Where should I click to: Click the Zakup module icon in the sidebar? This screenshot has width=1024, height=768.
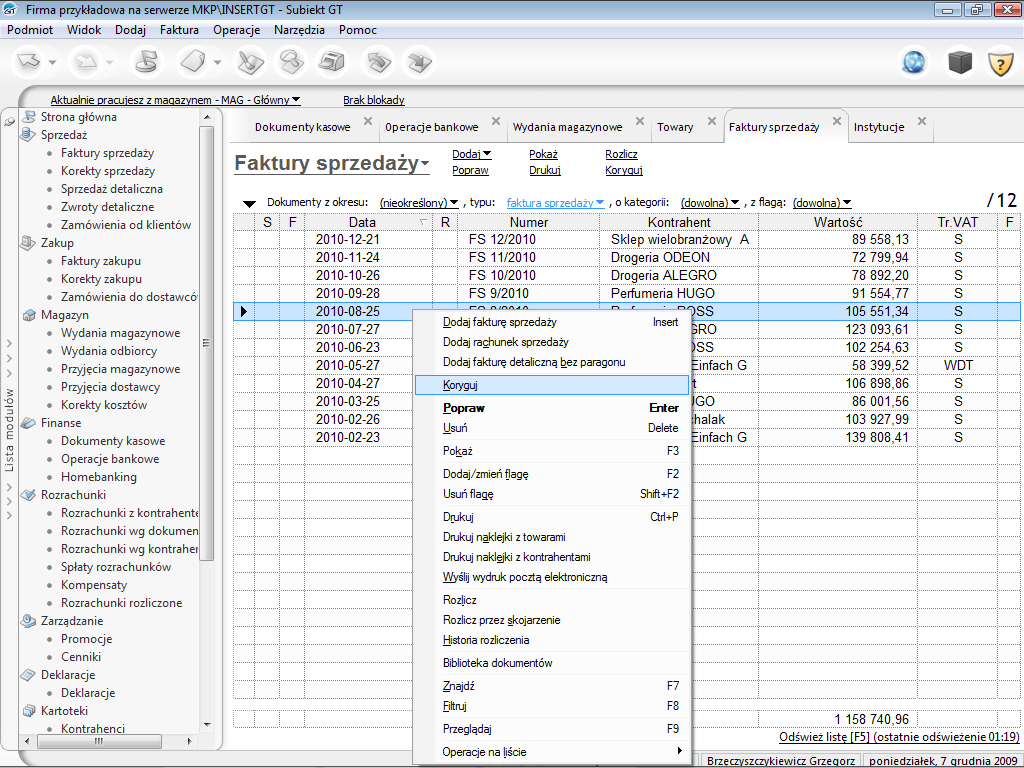pos(29,243)
